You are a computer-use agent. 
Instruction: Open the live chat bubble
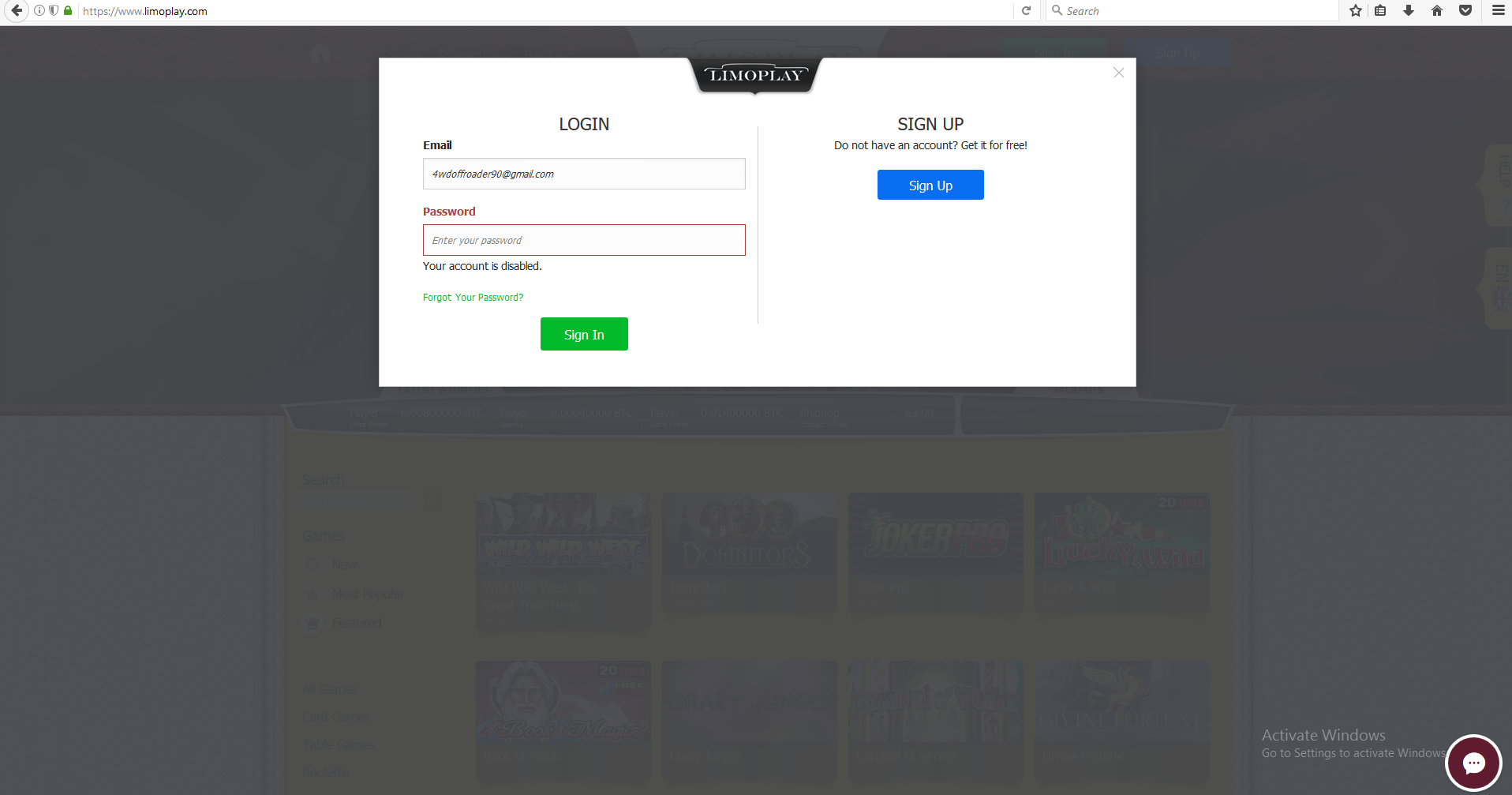pyautogui.click(x=1473, y=763)
